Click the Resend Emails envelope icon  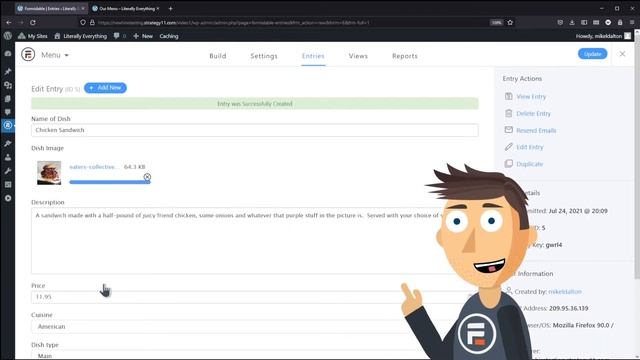[x=508, y=130]
